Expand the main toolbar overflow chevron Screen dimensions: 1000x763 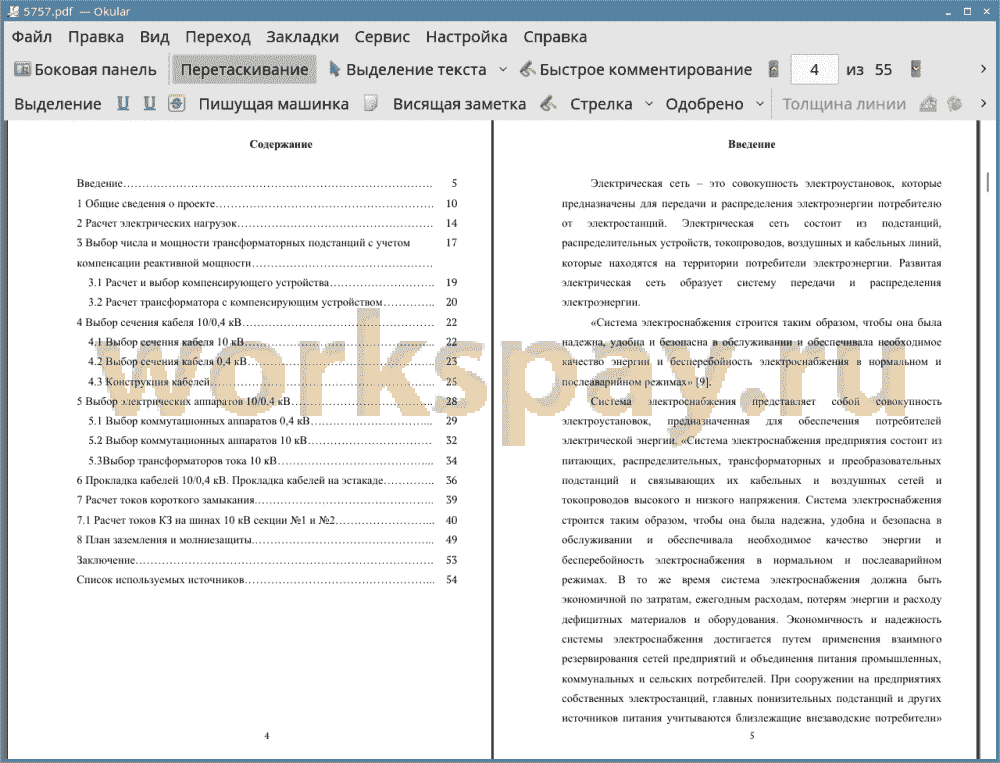[983, 69]
